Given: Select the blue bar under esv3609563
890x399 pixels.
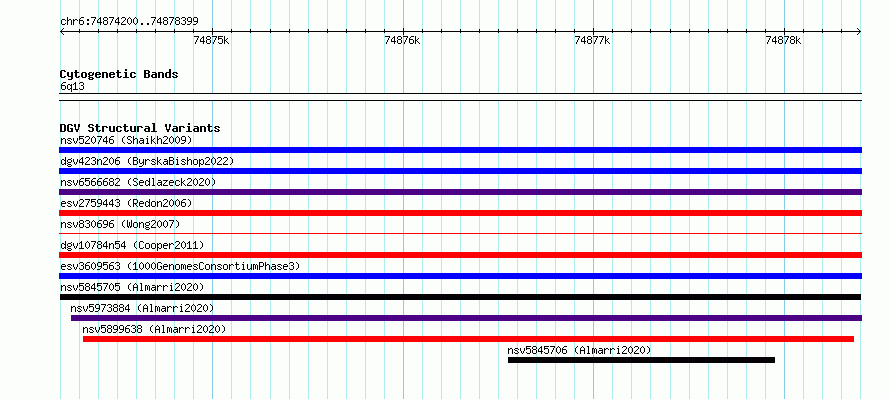Looking at the screenshot, I should (x=460, y=276).
